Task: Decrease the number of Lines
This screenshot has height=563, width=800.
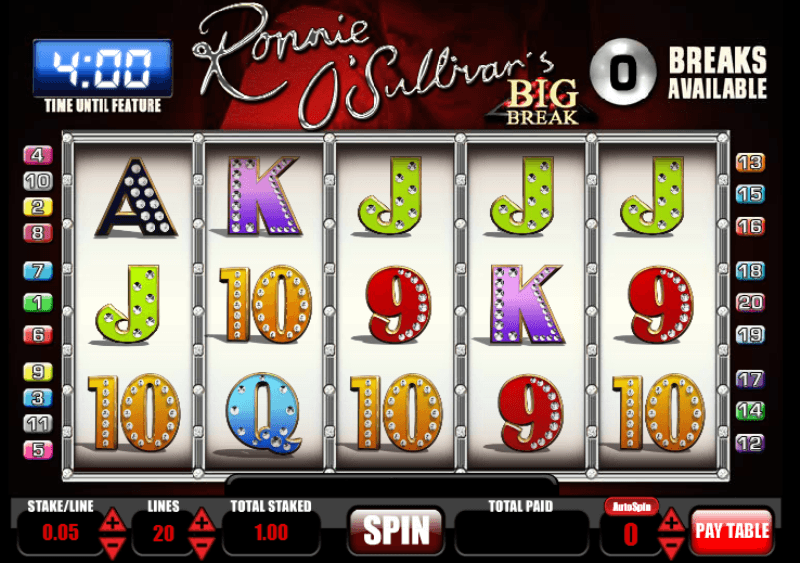Action: pyautogui.click(x=202, y=547)
